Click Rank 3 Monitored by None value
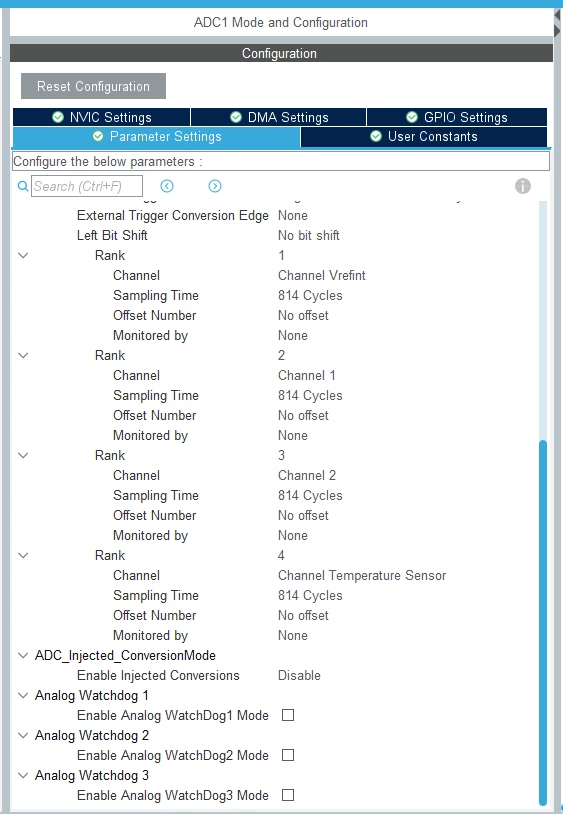Image resolution: width=563 pixels, height=821 pixels. coord(293,536)
